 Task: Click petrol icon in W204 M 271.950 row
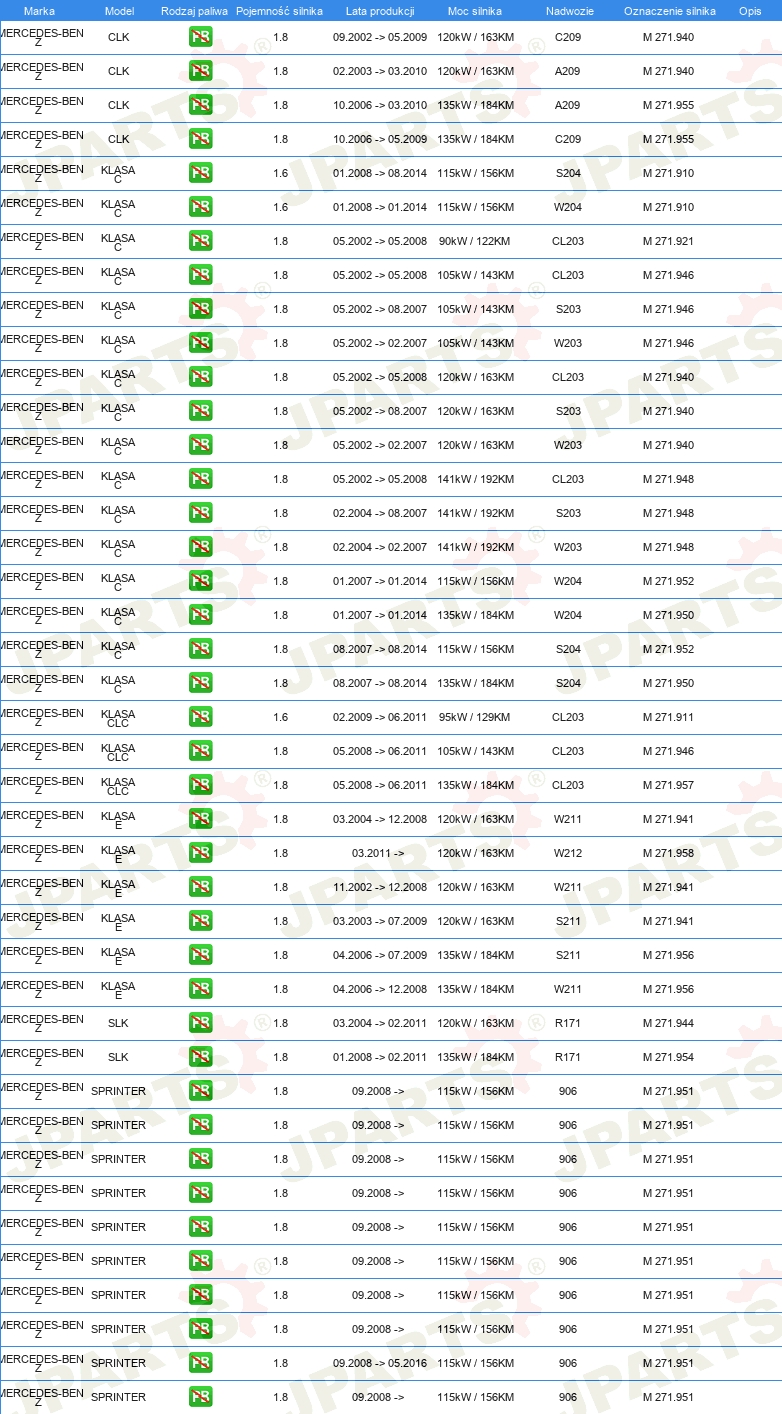point(201,616)
